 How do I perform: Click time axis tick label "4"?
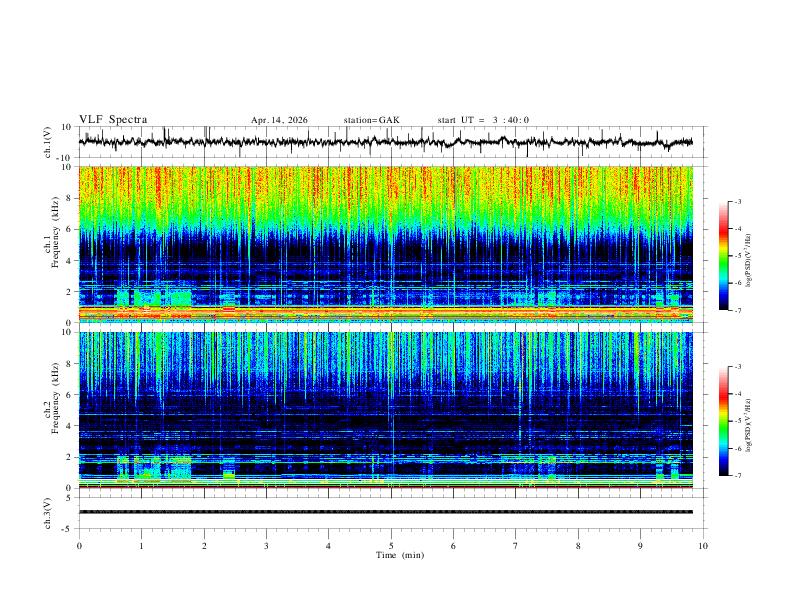(329, 546)
